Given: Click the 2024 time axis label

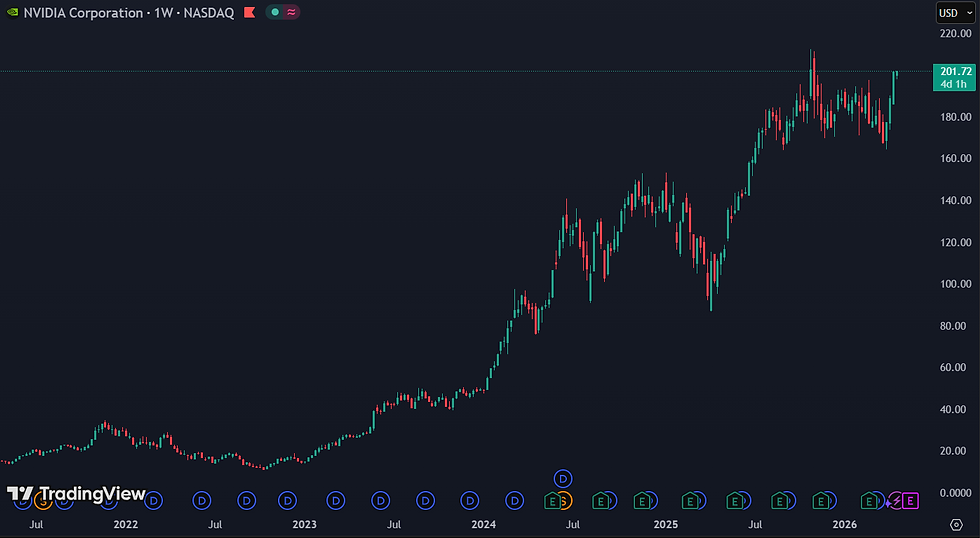Looking at the screenshot, I should (484, 524).
